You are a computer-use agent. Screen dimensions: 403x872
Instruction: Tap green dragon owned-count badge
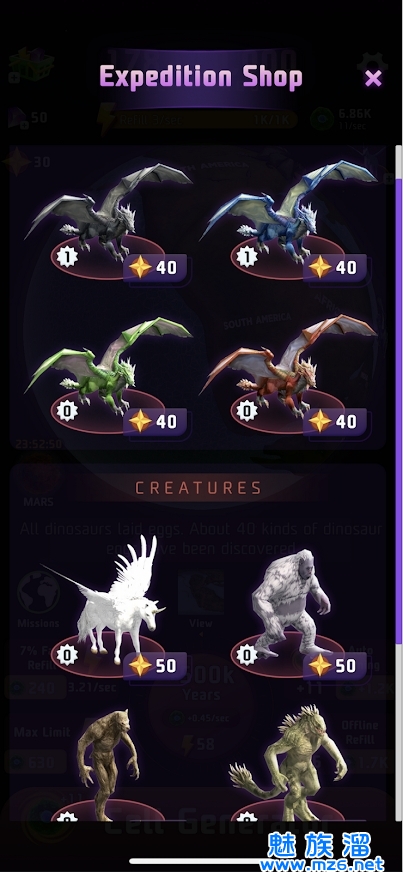pos(67,411)
